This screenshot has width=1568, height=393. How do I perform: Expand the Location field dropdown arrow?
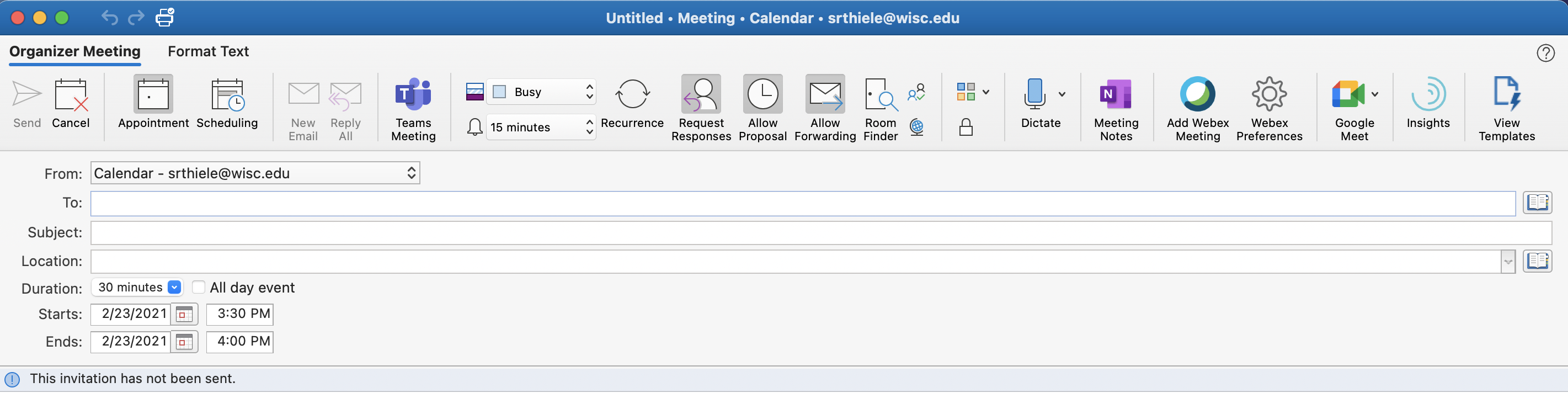click(1508, 262)
